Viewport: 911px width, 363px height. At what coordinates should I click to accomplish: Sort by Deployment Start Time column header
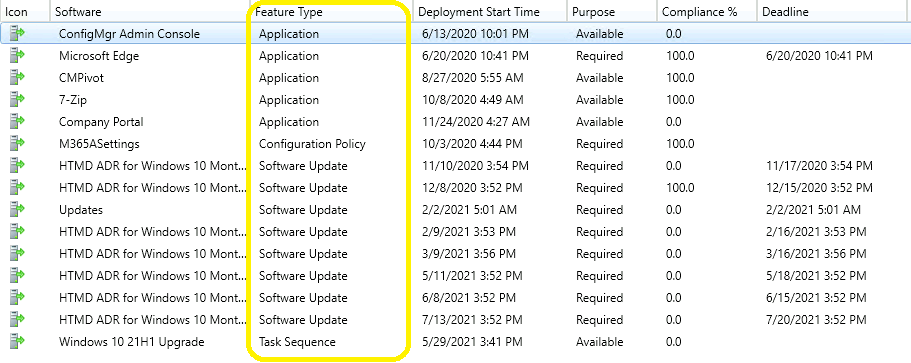tap(490, 12)
